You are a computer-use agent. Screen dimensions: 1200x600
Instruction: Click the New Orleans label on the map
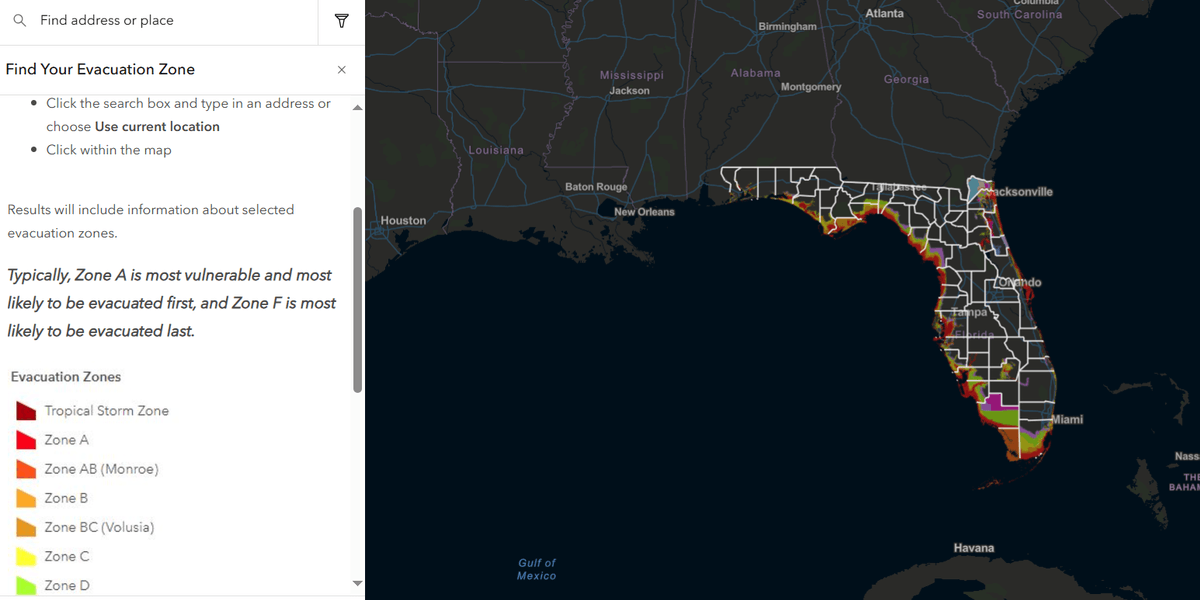(x=644, y=212)
